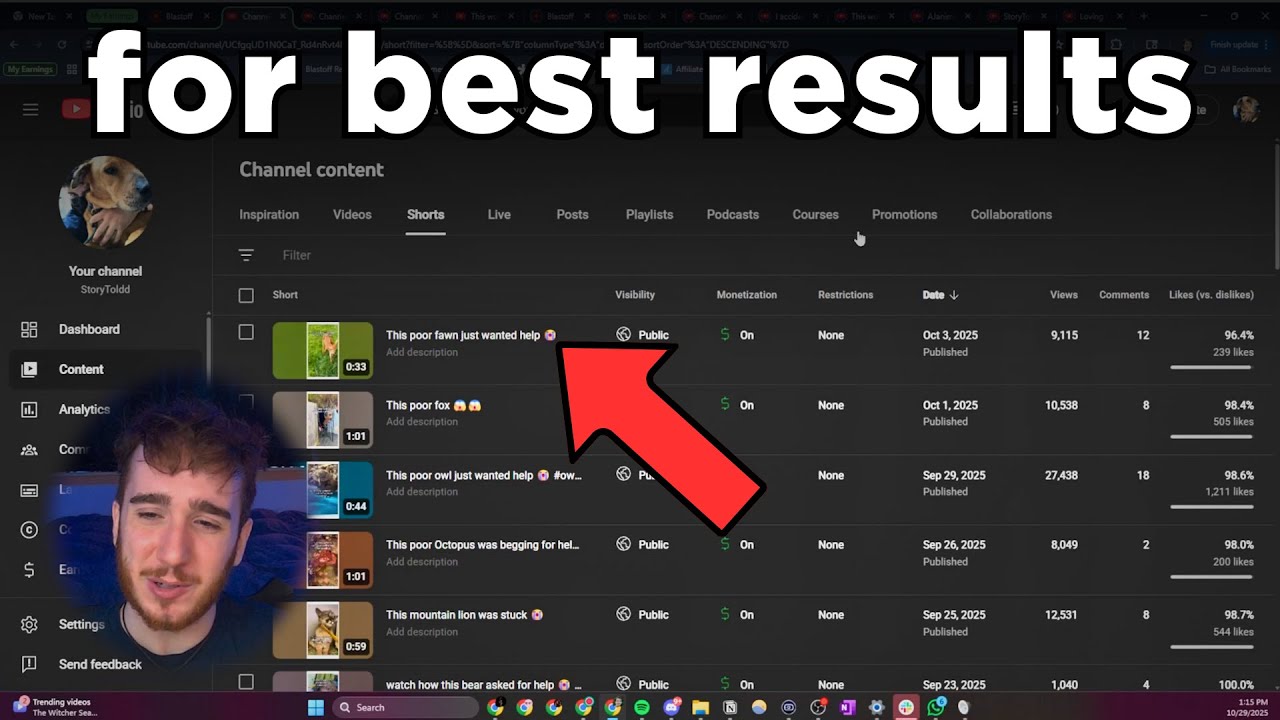Switch to the Live tab

[499, 215]
